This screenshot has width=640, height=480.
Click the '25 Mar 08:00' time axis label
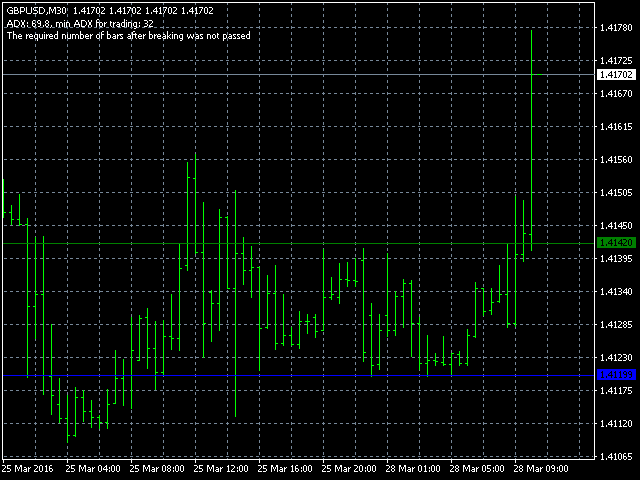157,469
